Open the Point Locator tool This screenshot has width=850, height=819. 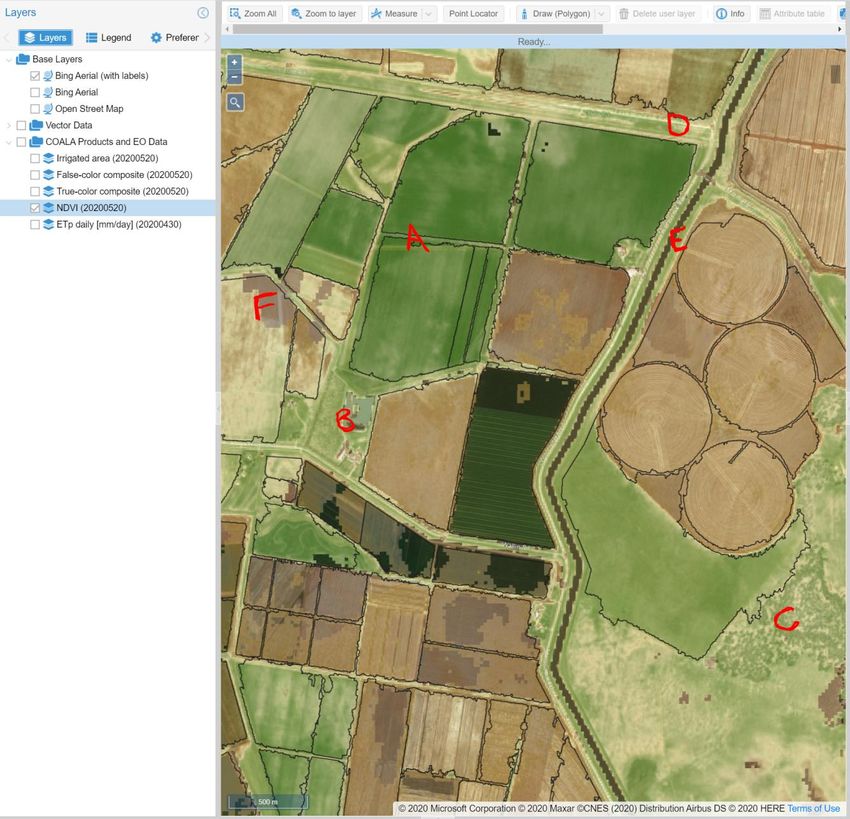[473, 14]
